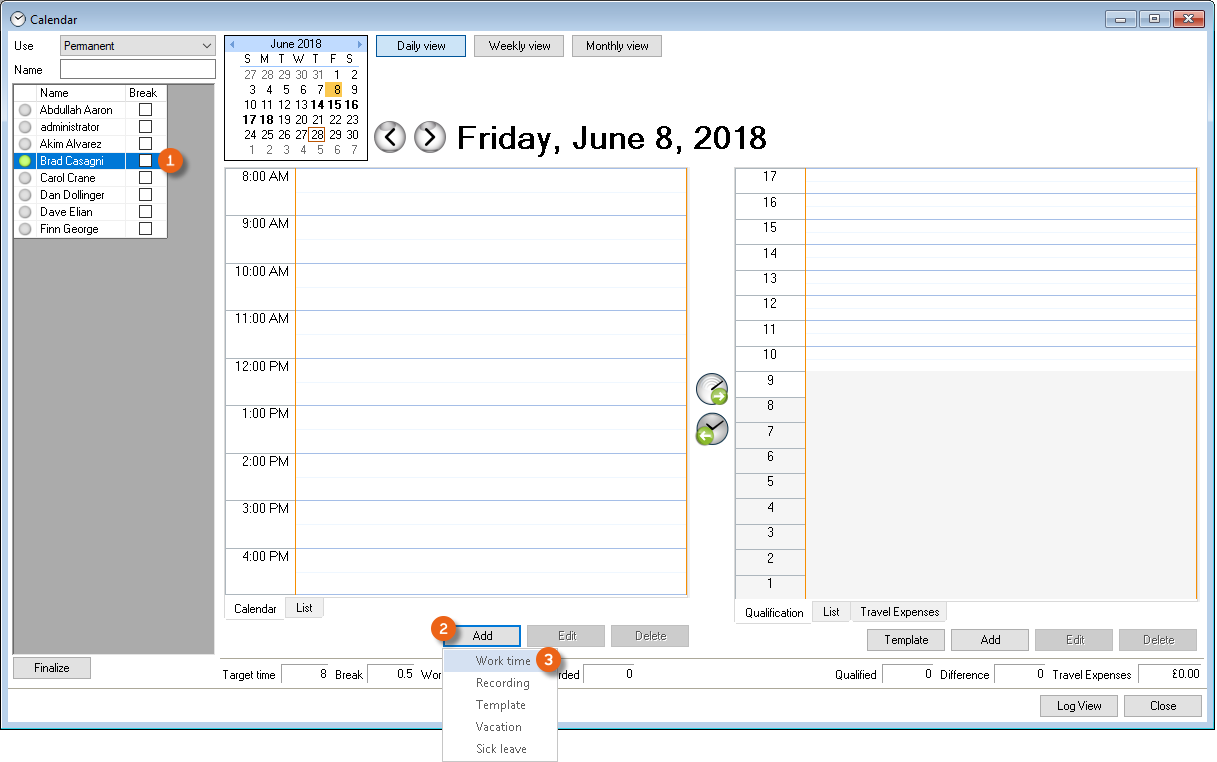
Task: Switch to Weekly view
Action: 519,46
